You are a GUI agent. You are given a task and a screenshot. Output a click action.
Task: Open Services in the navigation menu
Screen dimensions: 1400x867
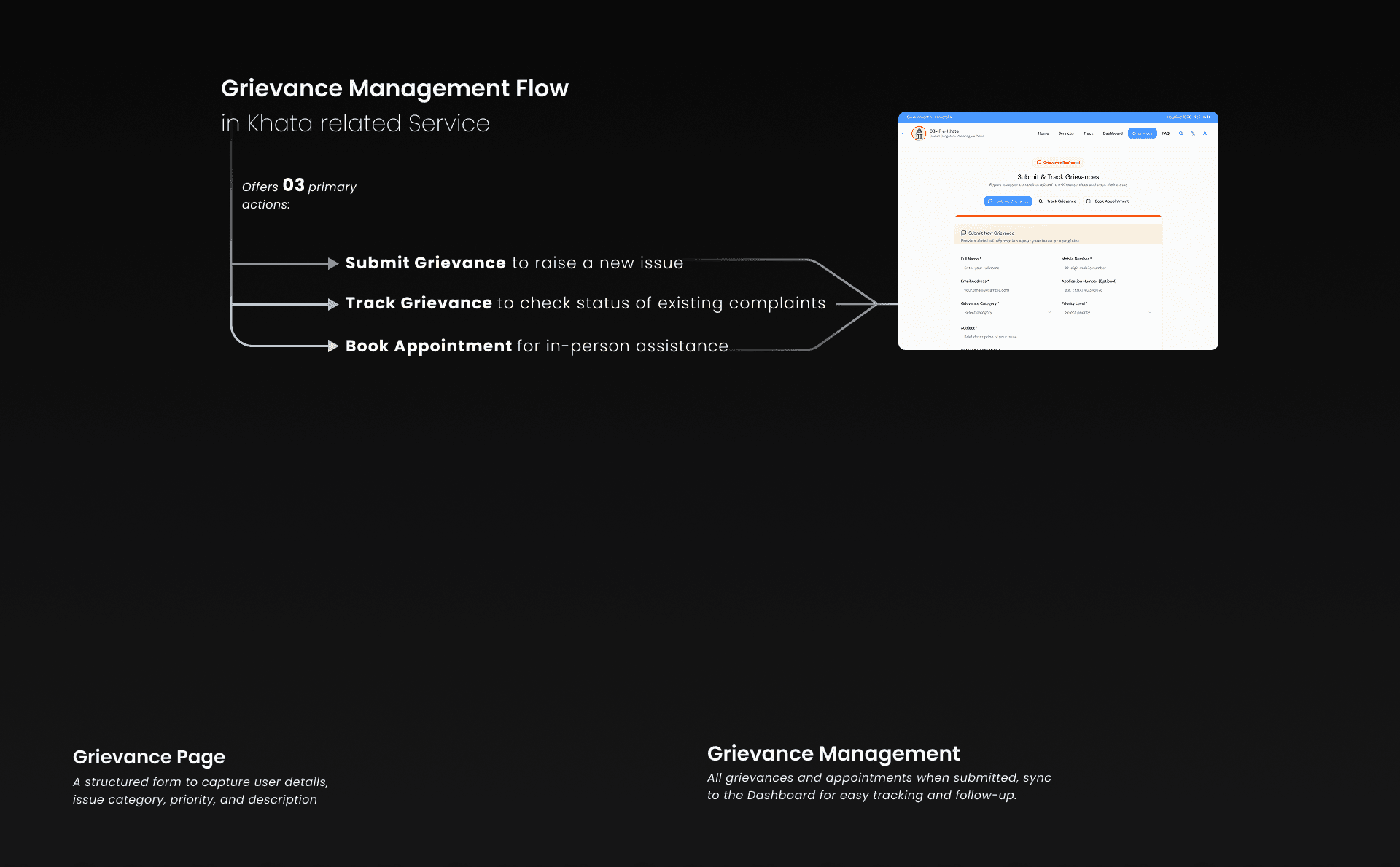click(1065, 133)
